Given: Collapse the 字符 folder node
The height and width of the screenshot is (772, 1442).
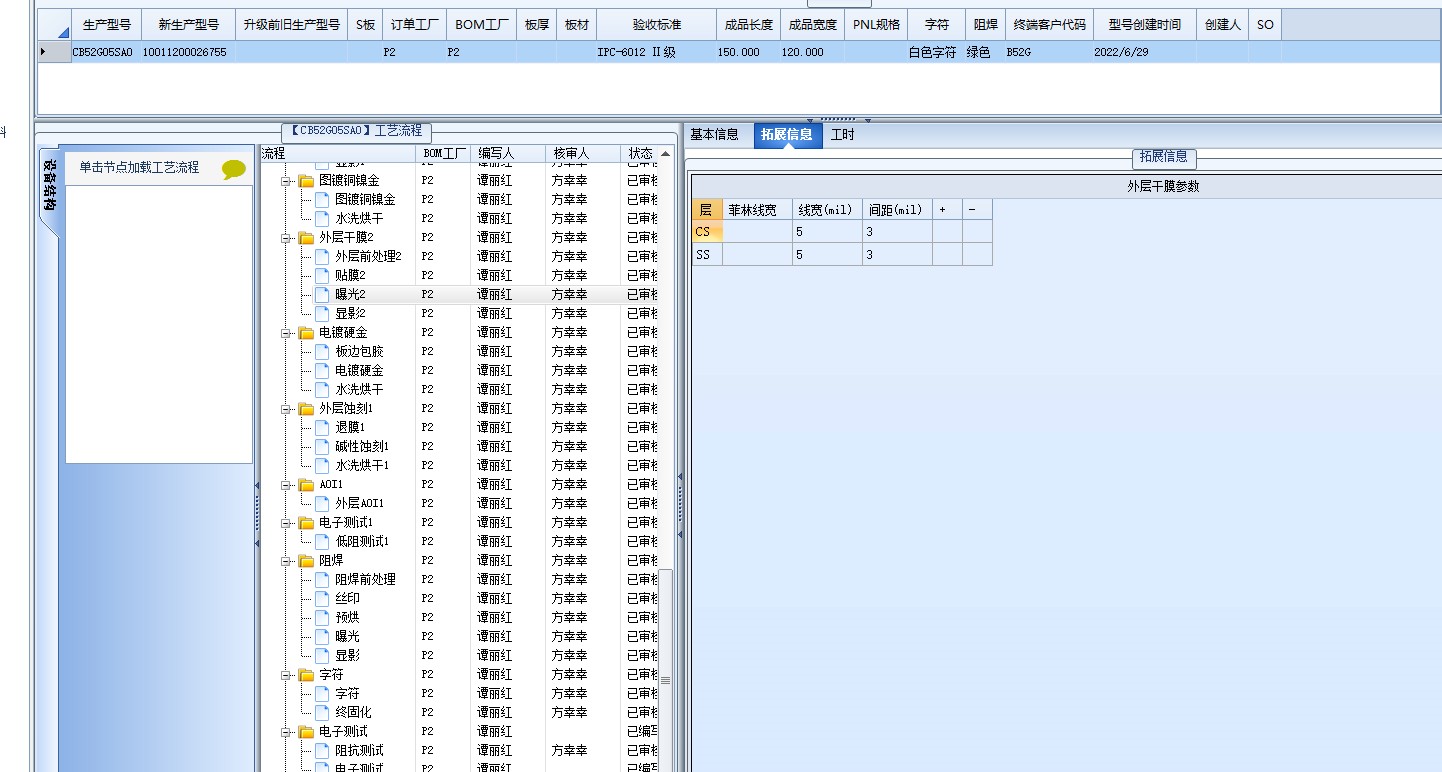Looking at the screenshot, I should coord(286,675).
